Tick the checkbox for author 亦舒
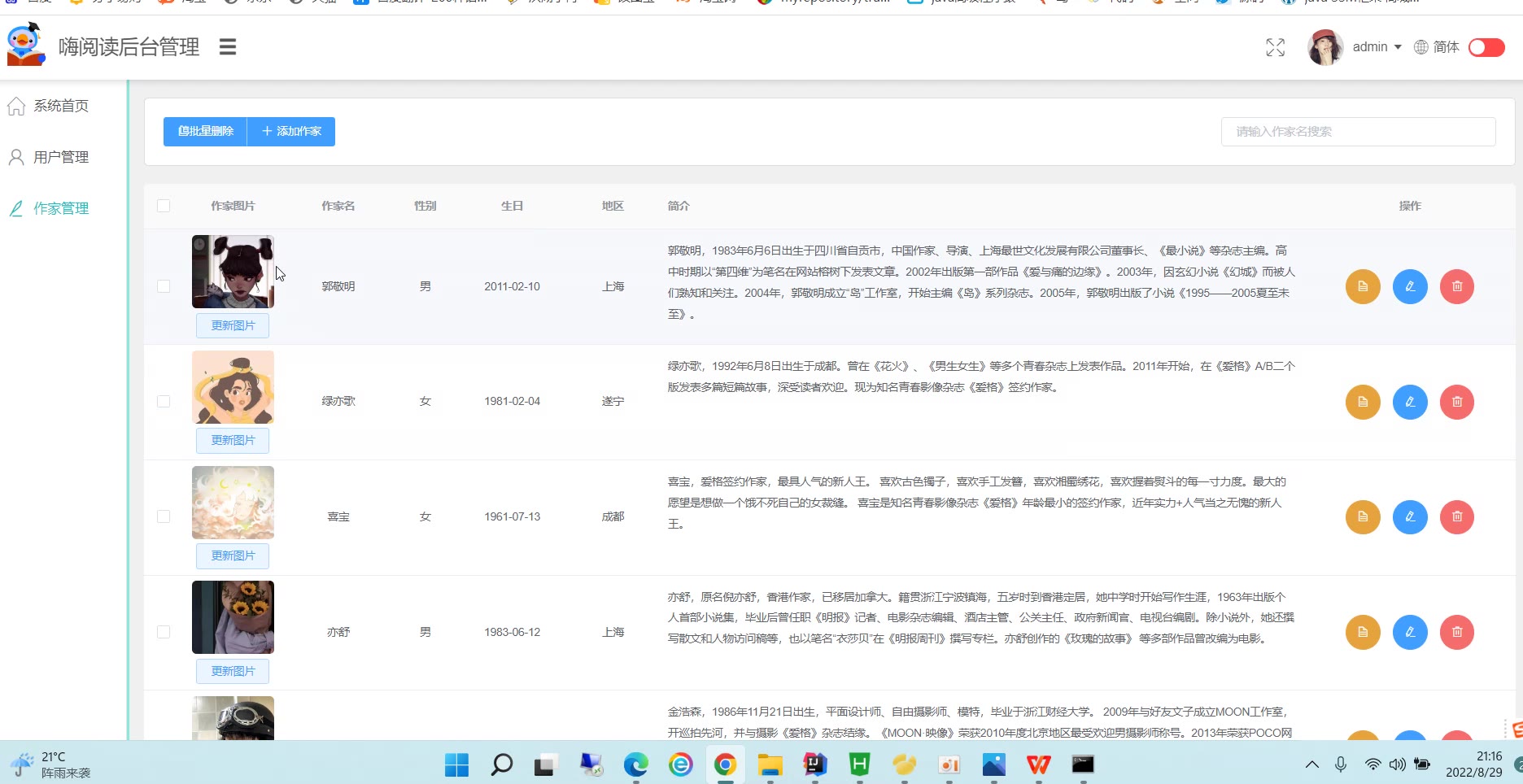The height and width of the screenshot is (784, 1523). click(x=164, y=632)
